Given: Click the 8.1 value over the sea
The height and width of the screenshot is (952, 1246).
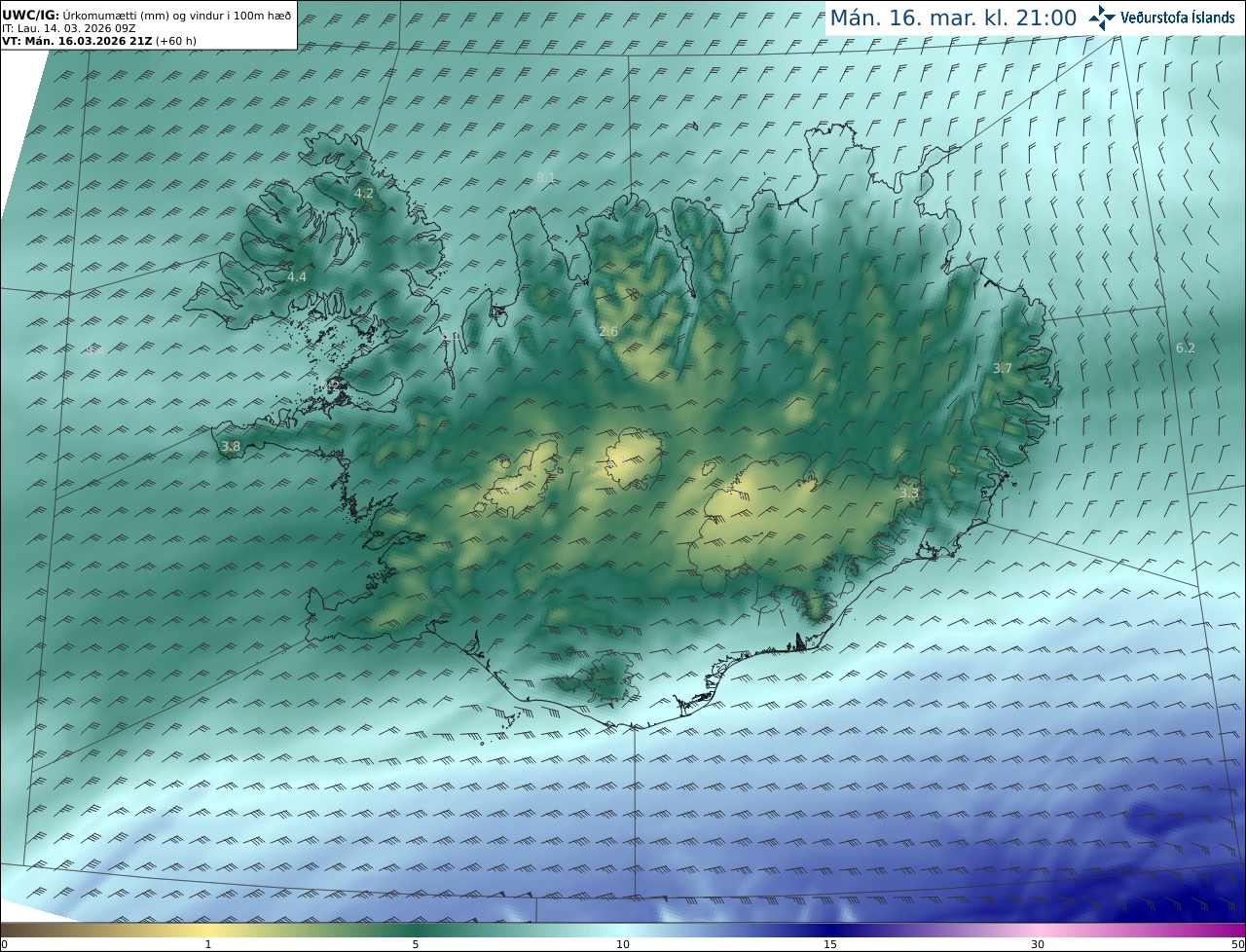Looking at the screenshot, I should (x=546, y=177).
